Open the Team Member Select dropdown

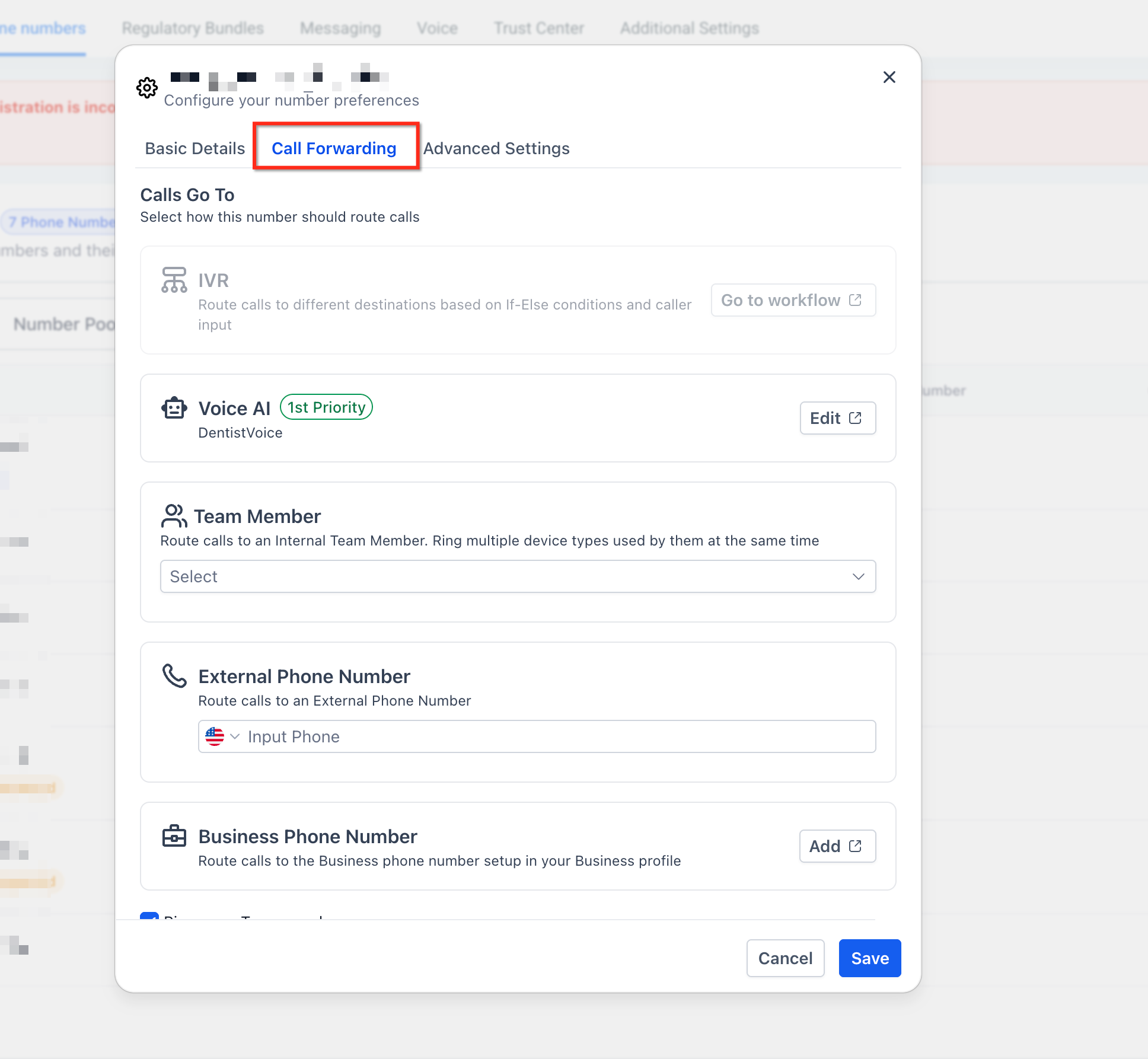pyautogui.click(x=518, y=576)
